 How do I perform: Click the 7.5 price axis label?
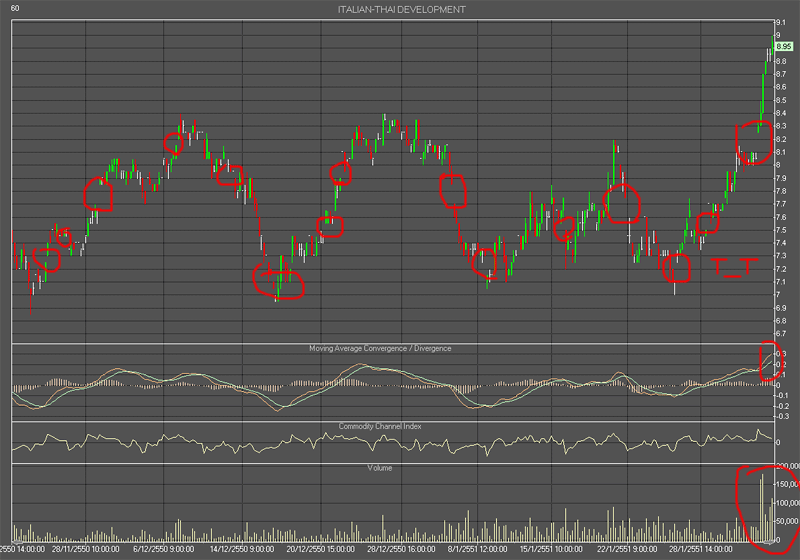pos(781,230)
